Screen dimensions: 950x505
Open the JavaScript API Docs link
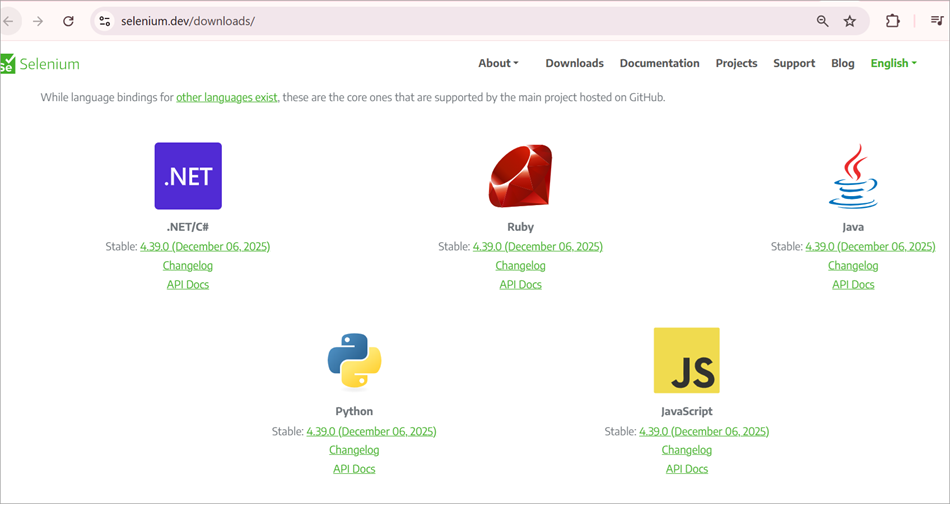(686, 469)
